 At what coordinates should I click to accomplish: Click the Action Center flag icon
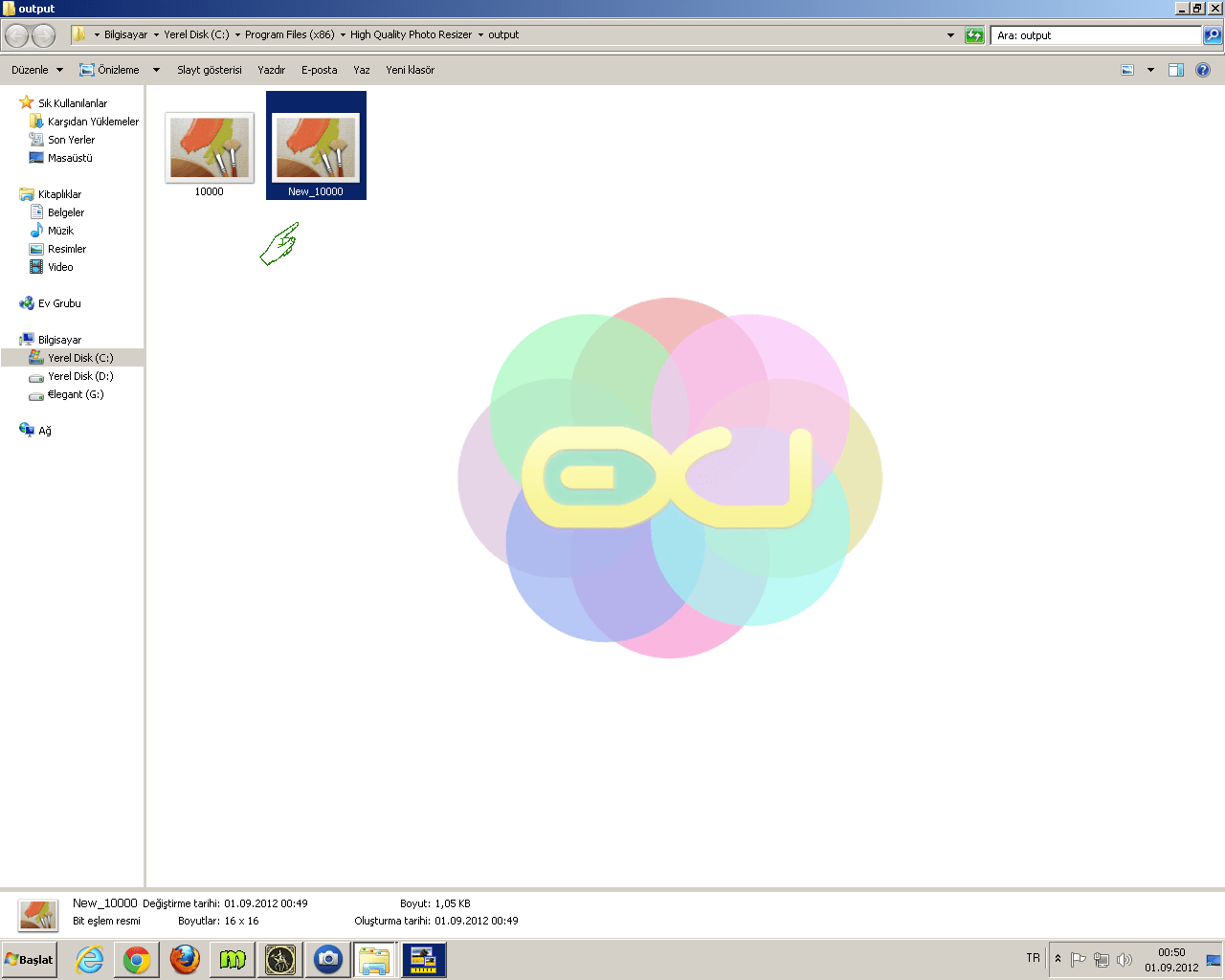[1078, 960]
